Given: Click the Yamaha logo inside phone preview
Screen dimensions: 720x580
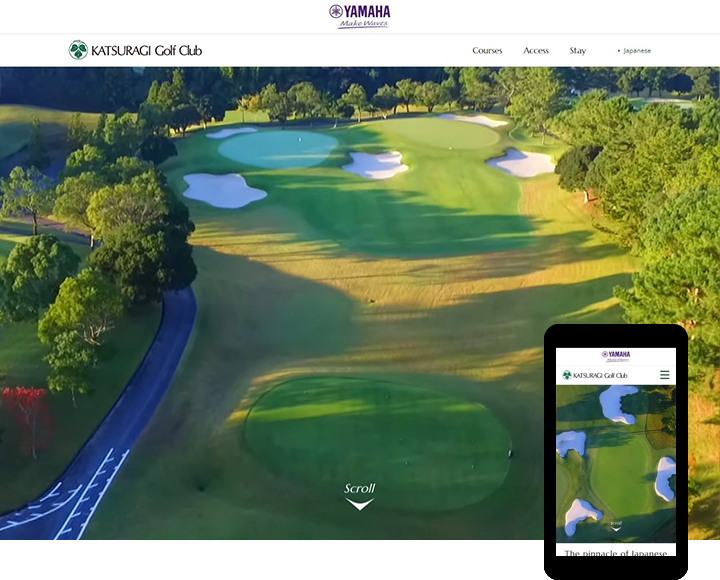Looking at the screenshot, I should tap(616, 356).
